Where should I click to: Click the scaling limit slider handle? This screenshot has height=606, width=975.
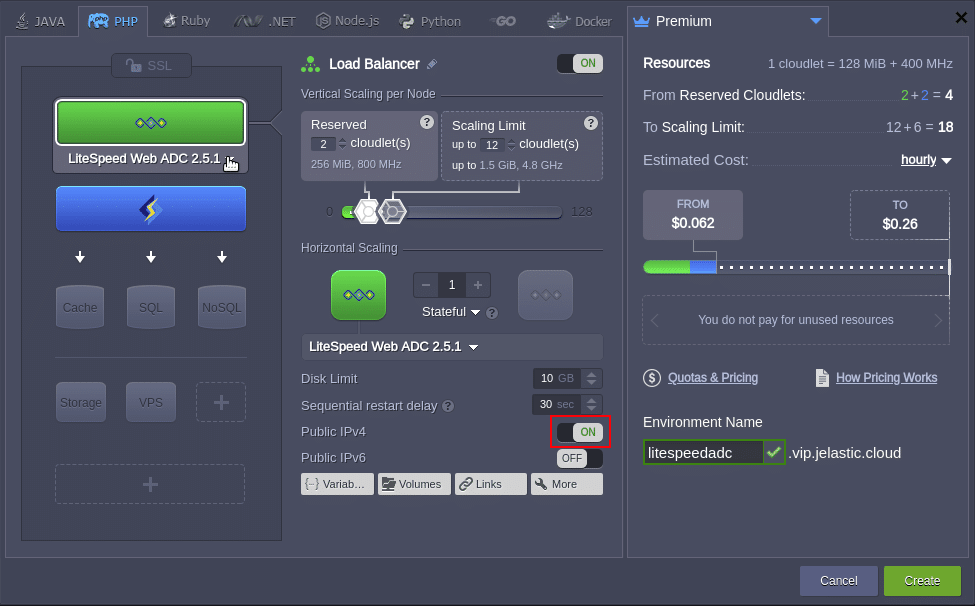392,212
